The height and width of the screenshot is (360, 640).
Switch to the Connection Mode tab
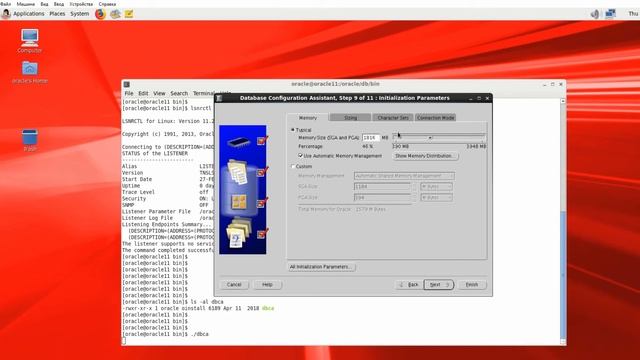[436, 118]
